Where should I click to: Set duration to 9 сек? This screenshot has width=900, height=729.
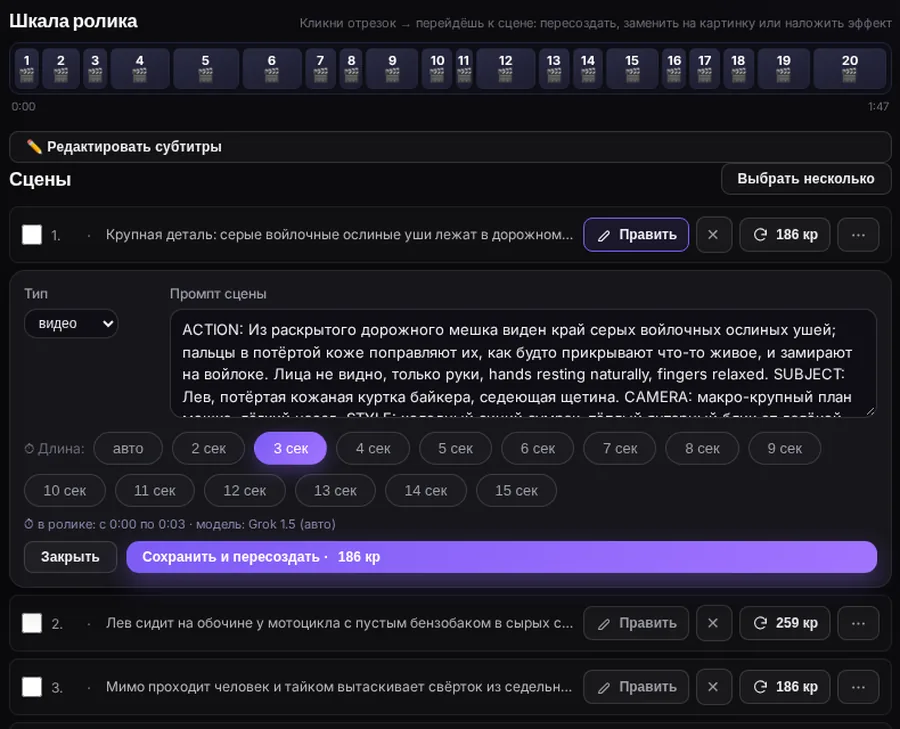click(x=785, y=448)
